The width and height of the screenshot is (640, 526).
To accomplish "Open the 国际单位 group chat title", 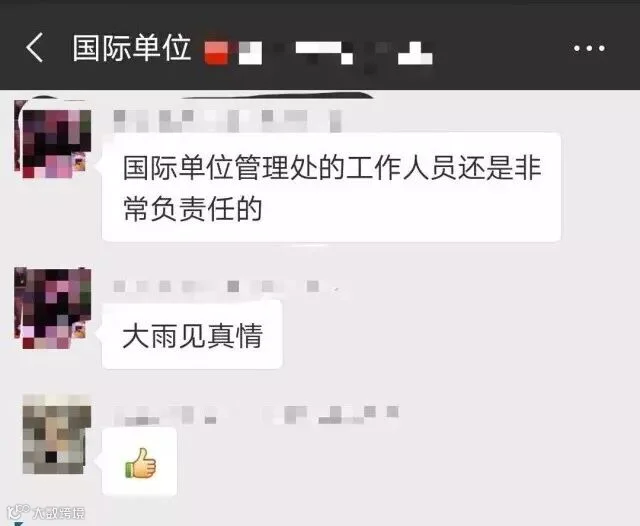I will (132, 48).
